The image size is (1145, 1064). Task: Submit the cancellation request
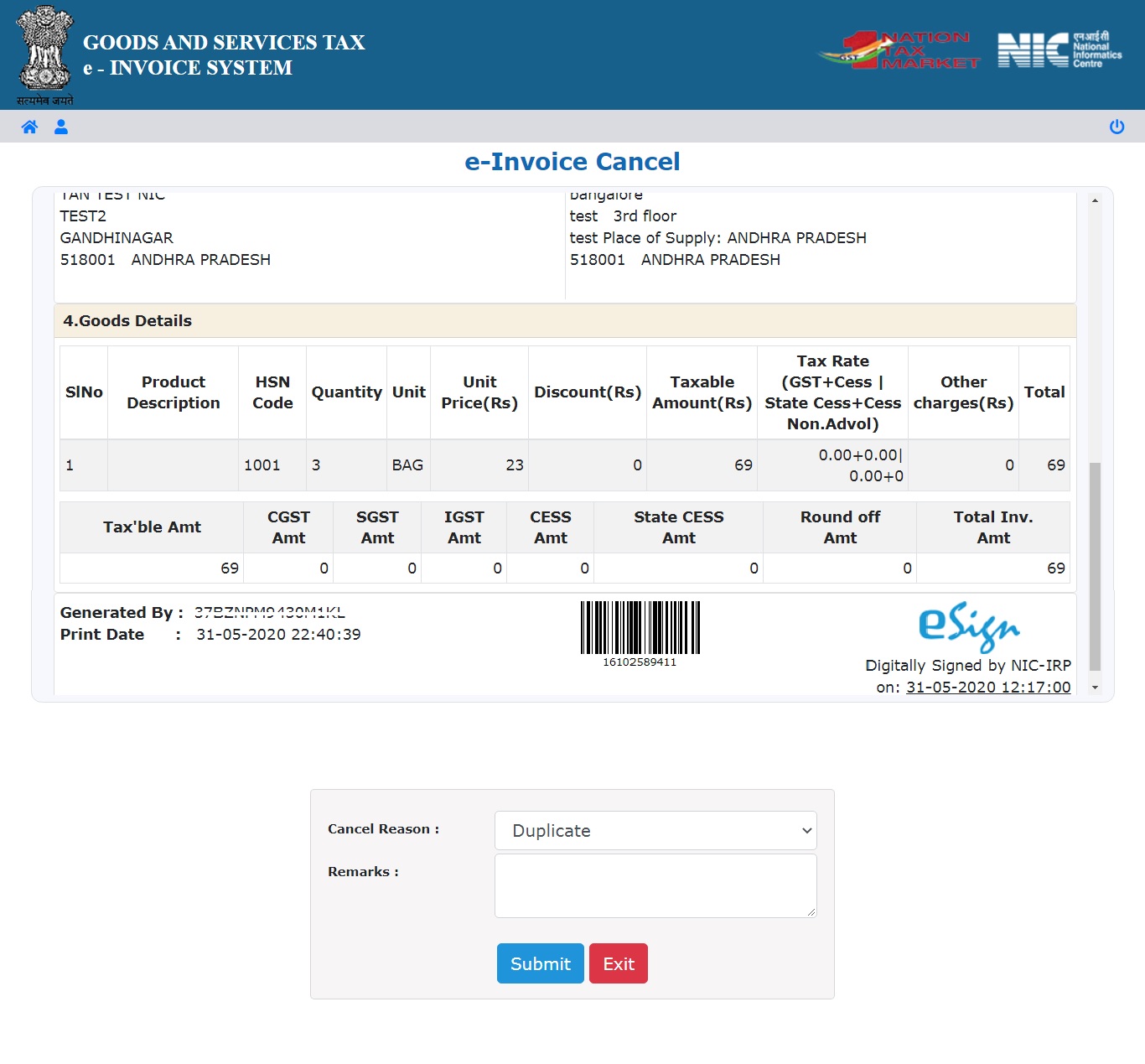[541, 963]
